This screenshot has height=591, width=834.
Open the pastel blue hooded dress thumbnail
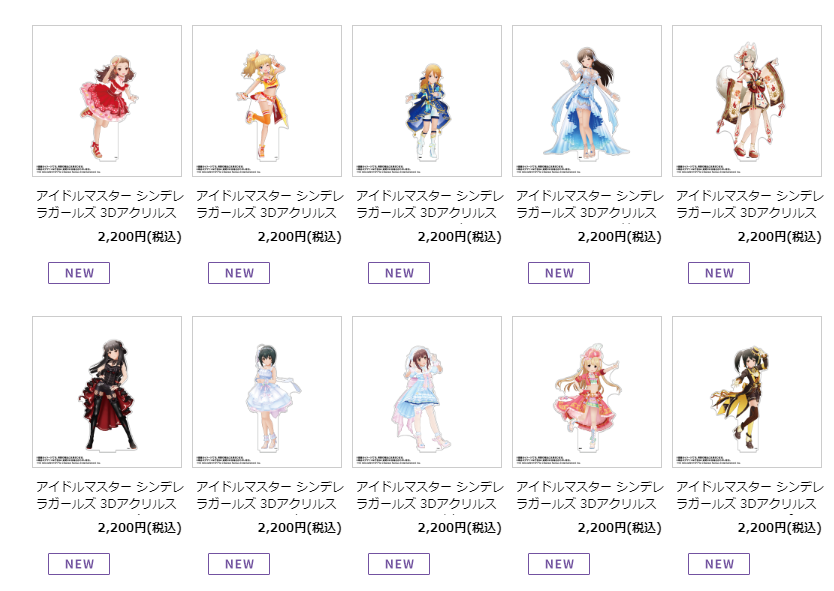pyautogui.click(x=427, y=392)
